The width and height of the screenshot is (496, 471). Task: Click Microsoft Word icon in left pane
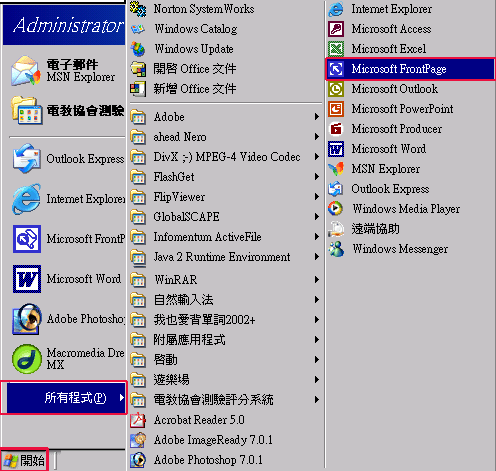(x=27, y=279)
